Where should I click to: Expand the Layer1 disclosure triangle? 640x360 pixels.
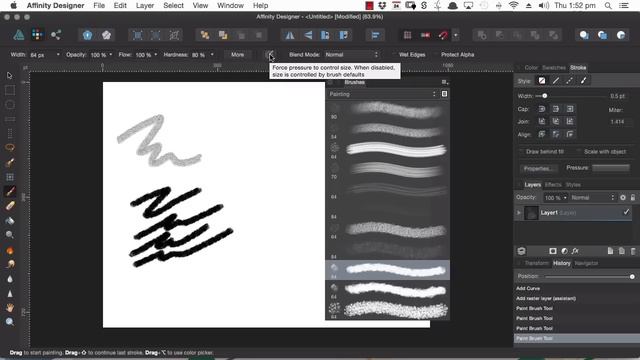519,213
